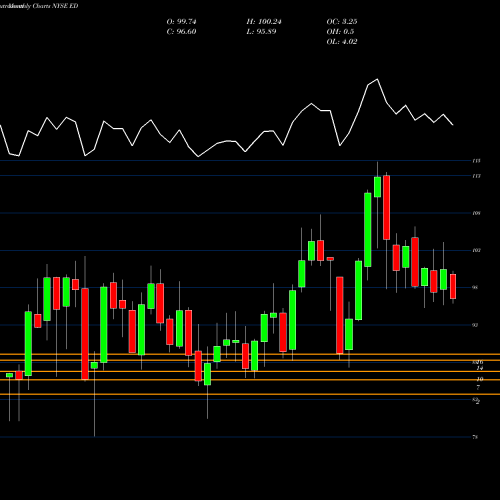Select the tall red candle starting at 117
500x500 pixels.
click(386, 207)
